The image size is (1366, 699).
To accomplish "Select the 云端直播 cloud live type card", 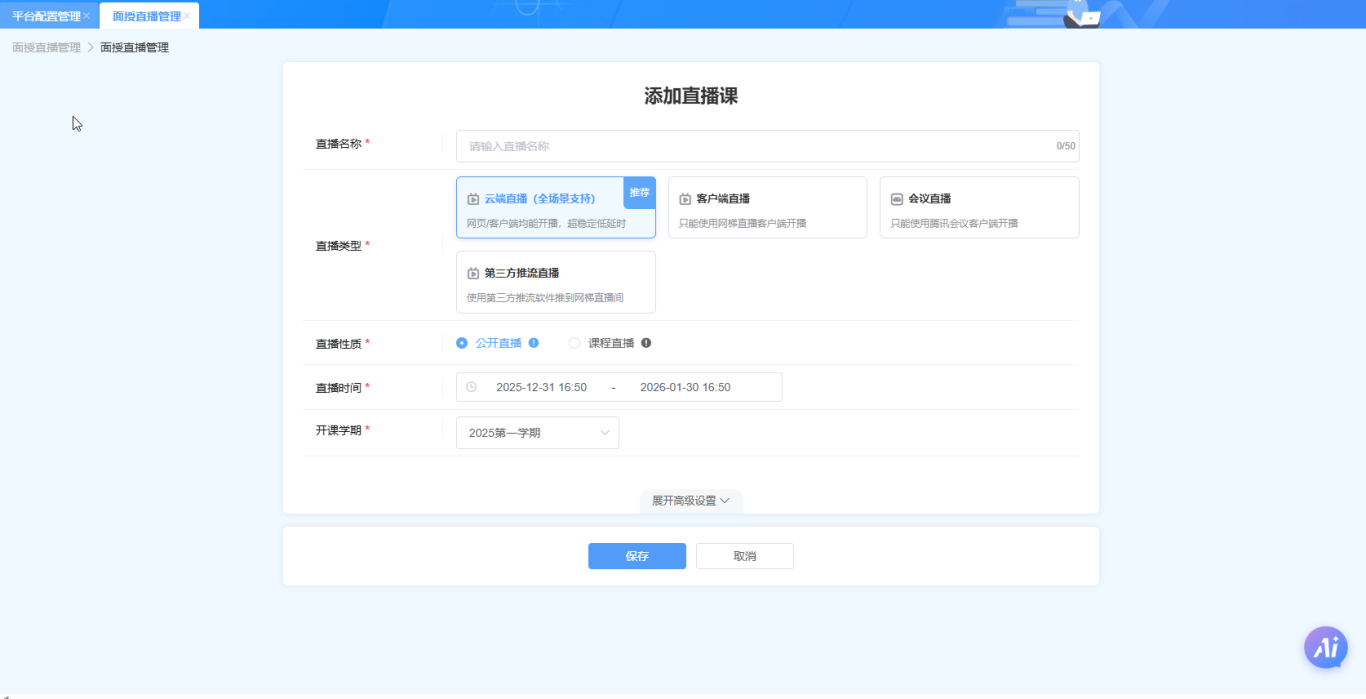I will point(555,208).
